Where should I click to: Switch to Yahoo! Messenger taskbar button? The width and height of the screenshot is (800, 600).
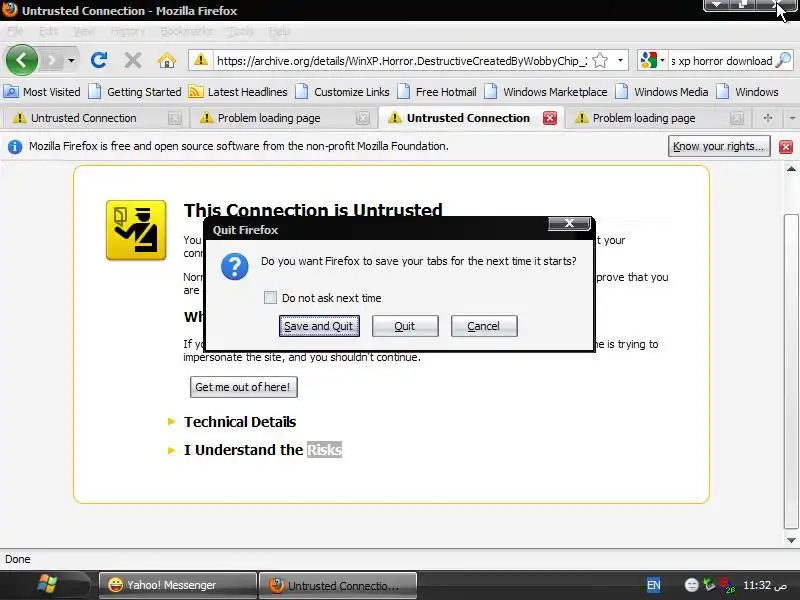[178, 585]
